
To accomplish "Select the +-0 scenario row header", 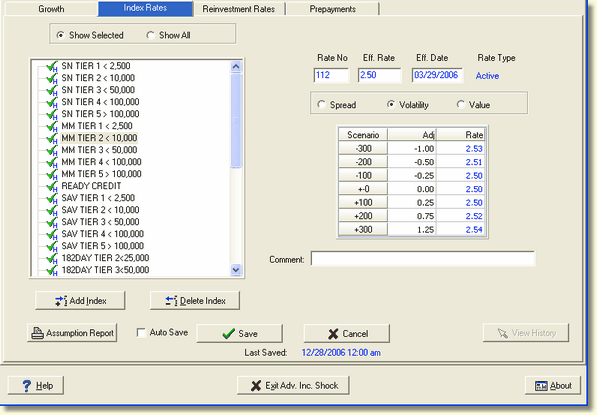I will click(363, 189).
